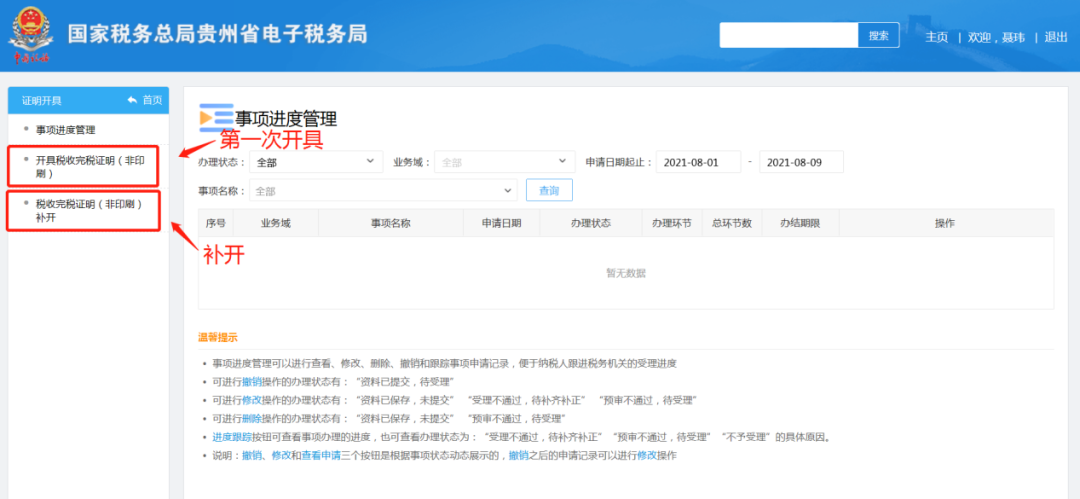This screenshot has height=499, width=1080.
Task: Click the 证明开具 sidebar title
Action: pyautogui.click(x=41, y=101)
